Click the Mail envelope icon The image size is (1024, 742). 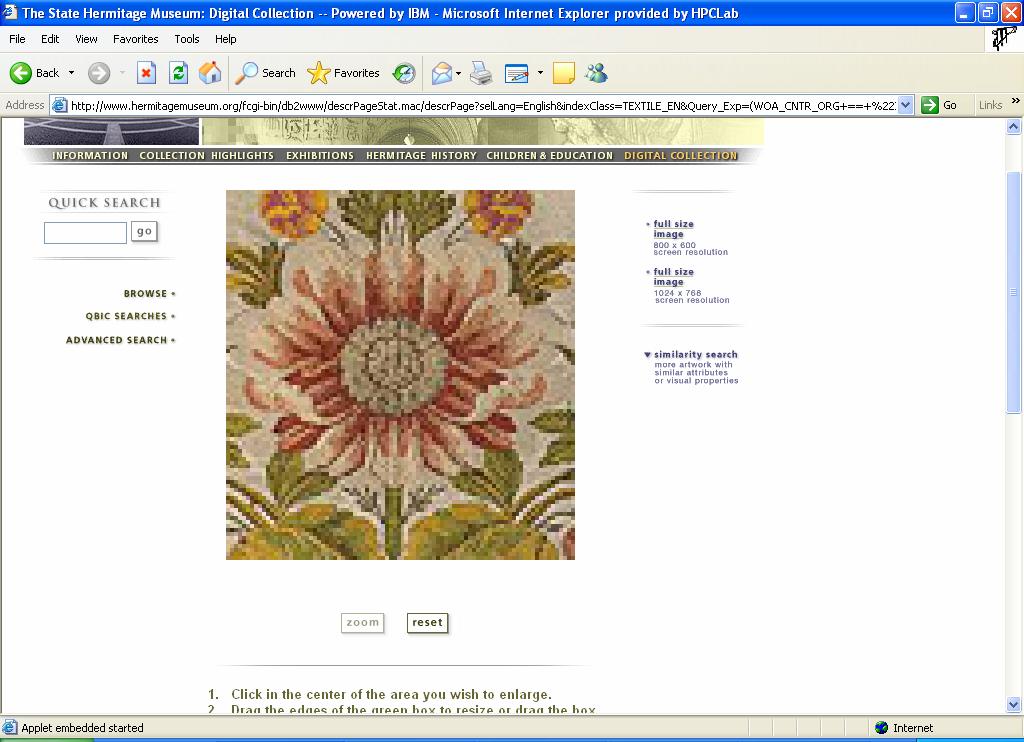coord(442,73)
